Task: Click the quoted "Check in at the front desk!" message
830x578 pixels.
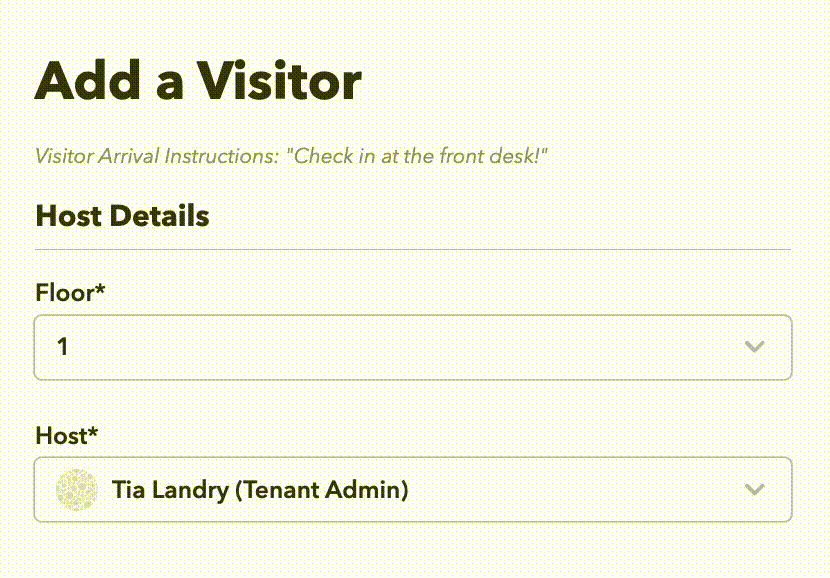Action: pyautogui.click(x=417, y=156)
